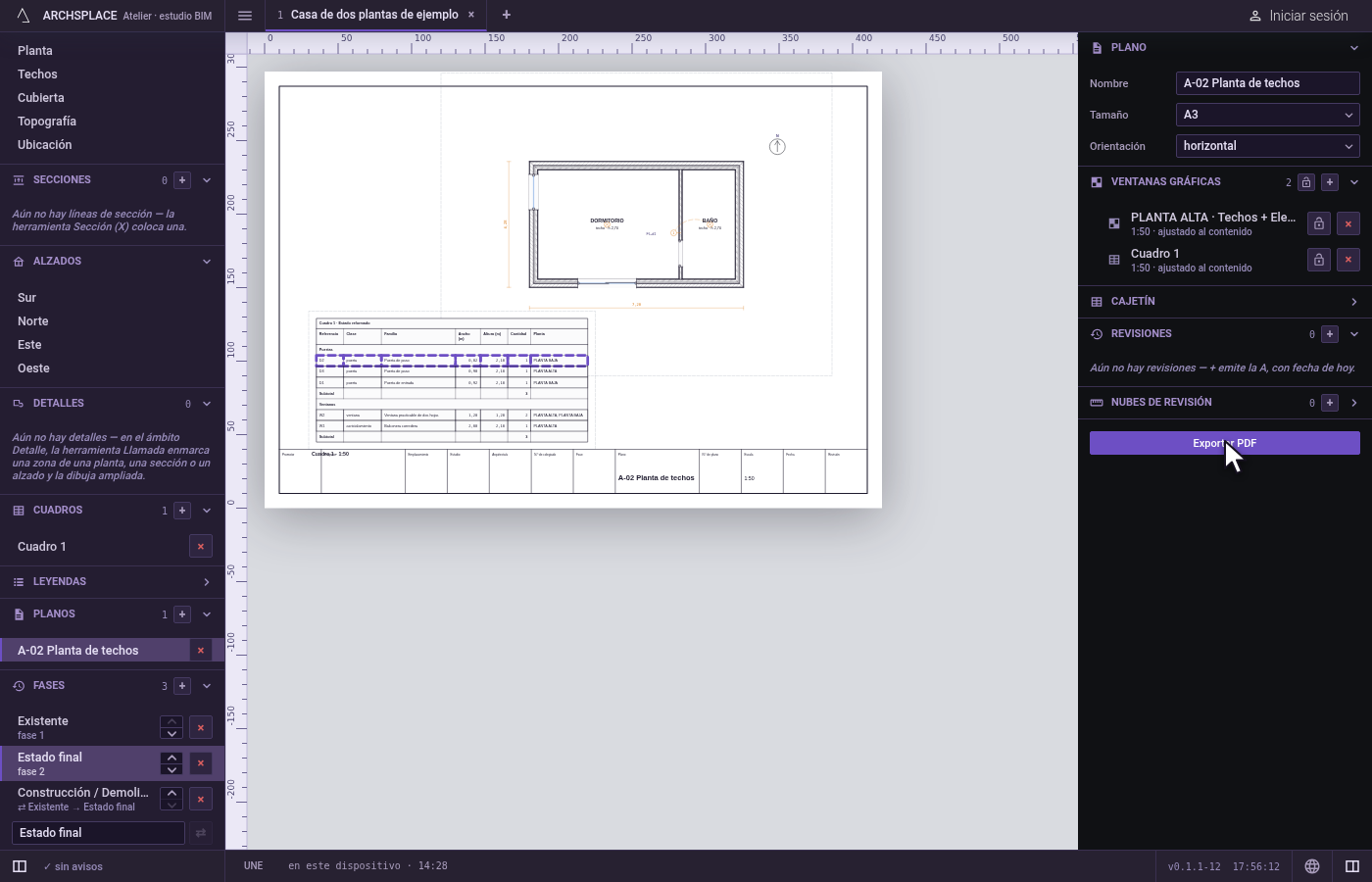Open the language globe menu

(x=1312, y=866)
